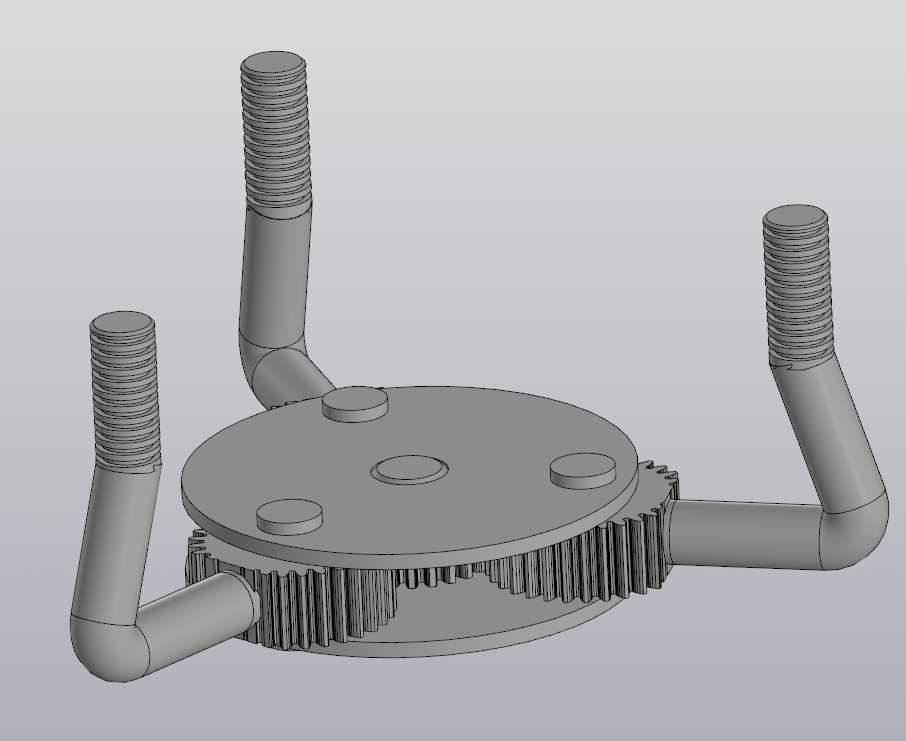Click the top end face of the right rod

[x=795, y=218]
